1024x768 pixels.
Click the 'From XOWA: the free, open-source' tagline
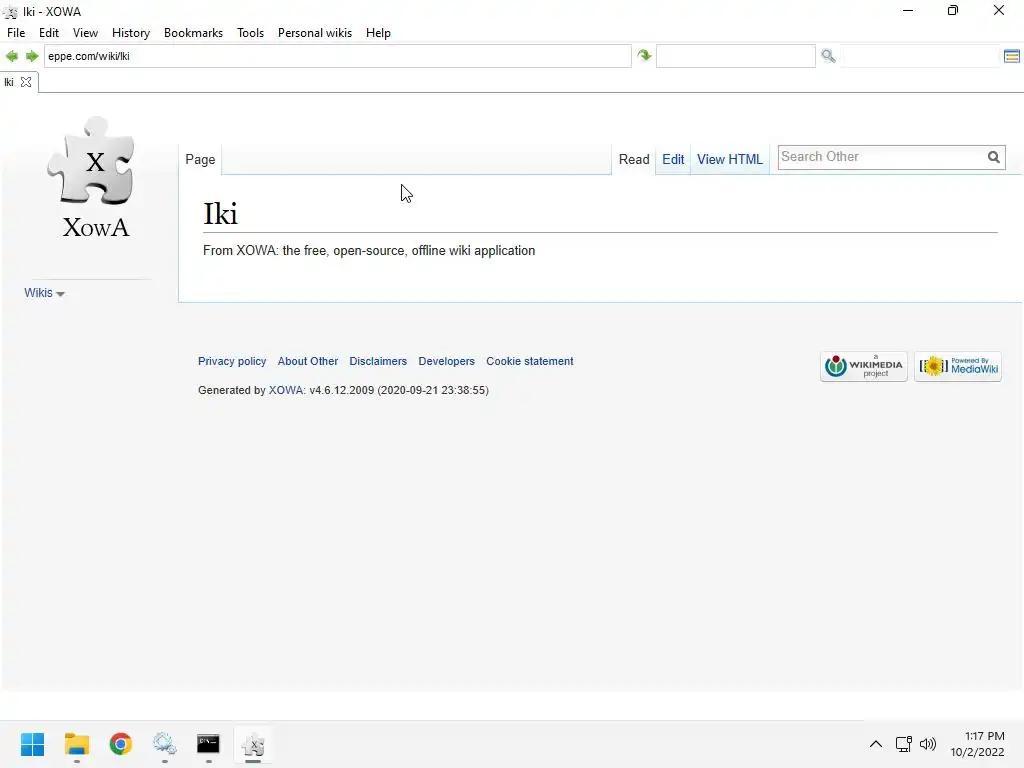click(x=369, y=251)
